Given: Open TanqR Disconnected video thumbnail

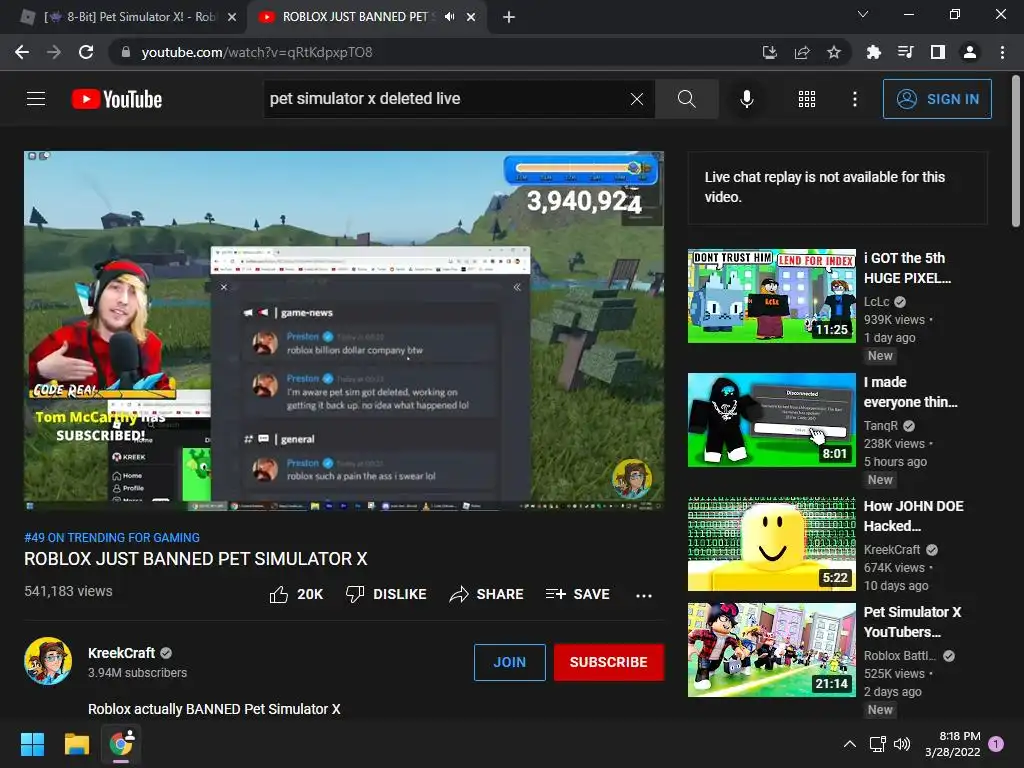Looking at the screenshot, I should click(x=771, y=419).
